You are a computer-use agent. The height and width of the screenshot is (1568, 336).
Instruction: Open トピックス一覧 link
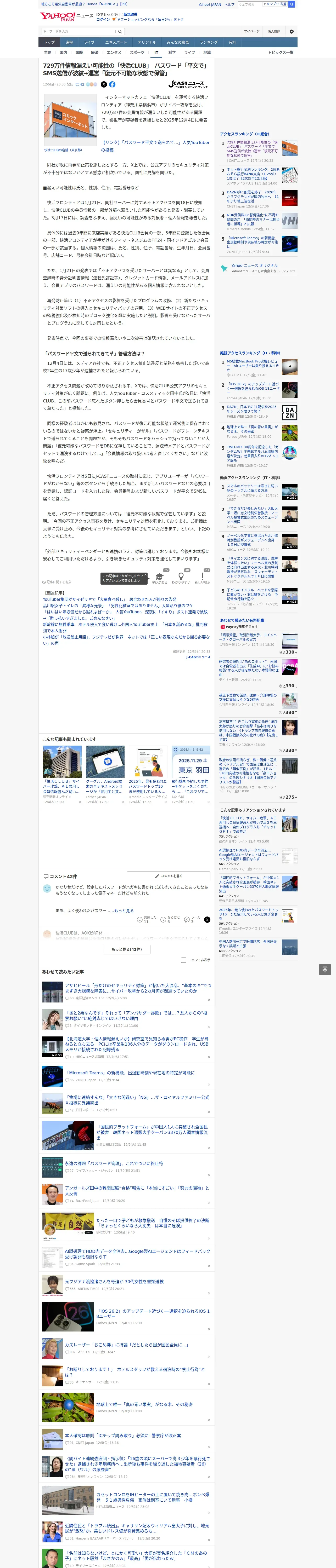pos(281,52)
